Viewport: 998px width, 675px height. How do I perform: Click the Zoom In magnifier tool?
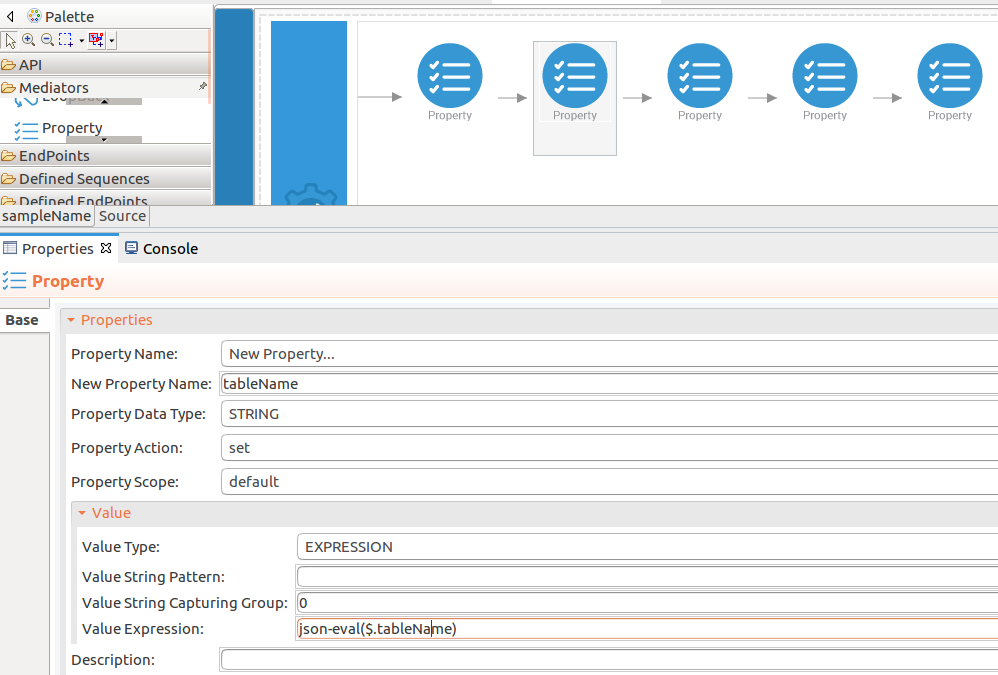point(29,40)
